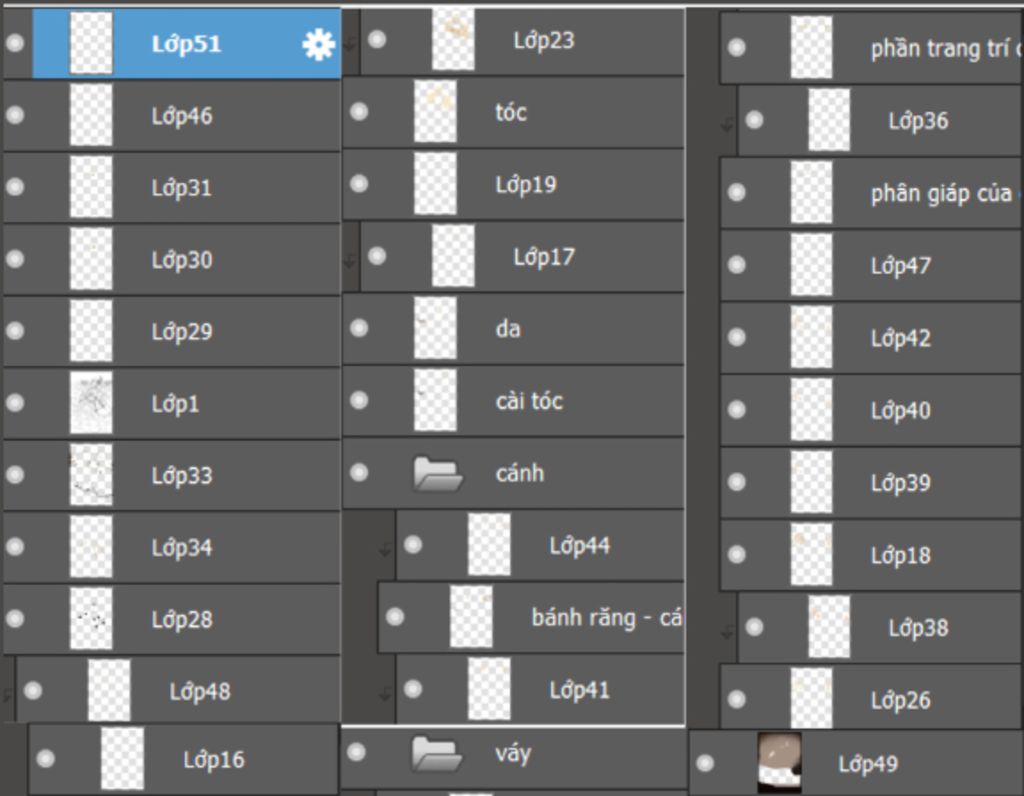Screen dimensions: 1024x796
Task: Toggle visibility of Lớp49 layer
Action: 705,763
